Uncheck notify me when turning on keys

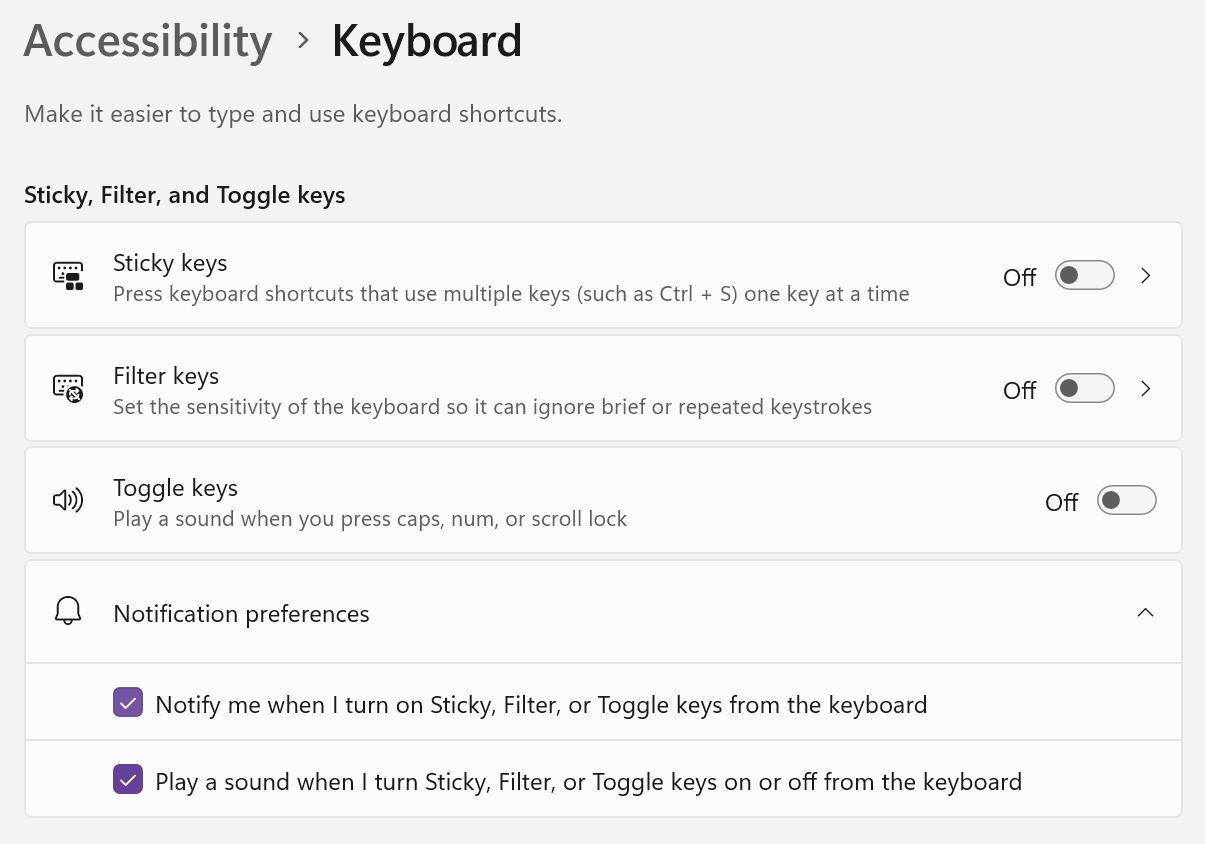click(128, 703)
